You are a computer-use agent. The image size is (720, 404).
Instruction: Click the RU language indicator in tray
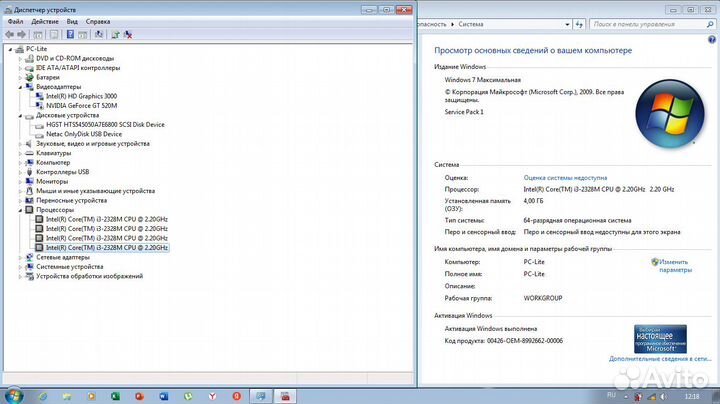coord(611,395)
